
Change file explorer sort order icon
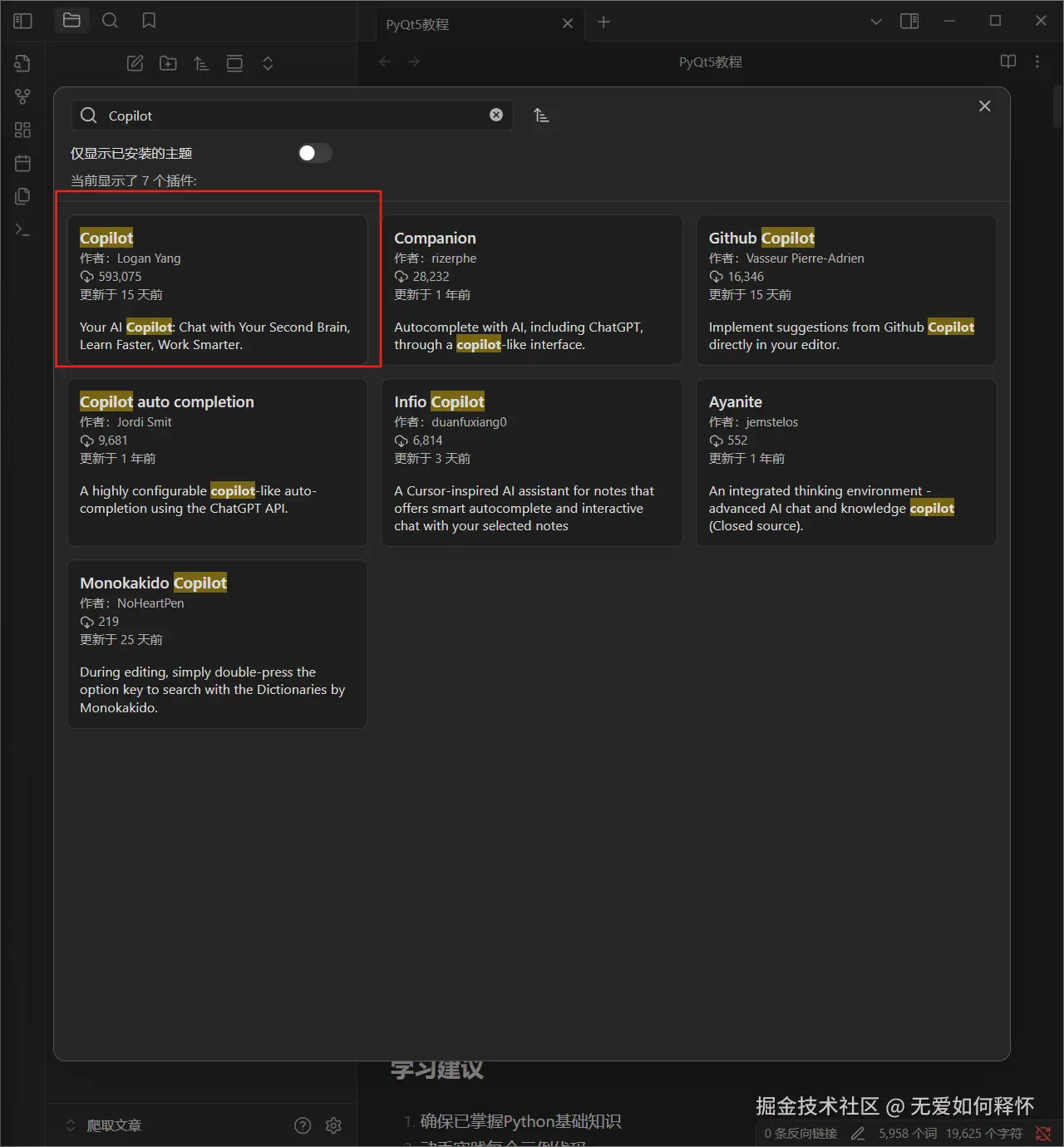click(x=201, y=63)
